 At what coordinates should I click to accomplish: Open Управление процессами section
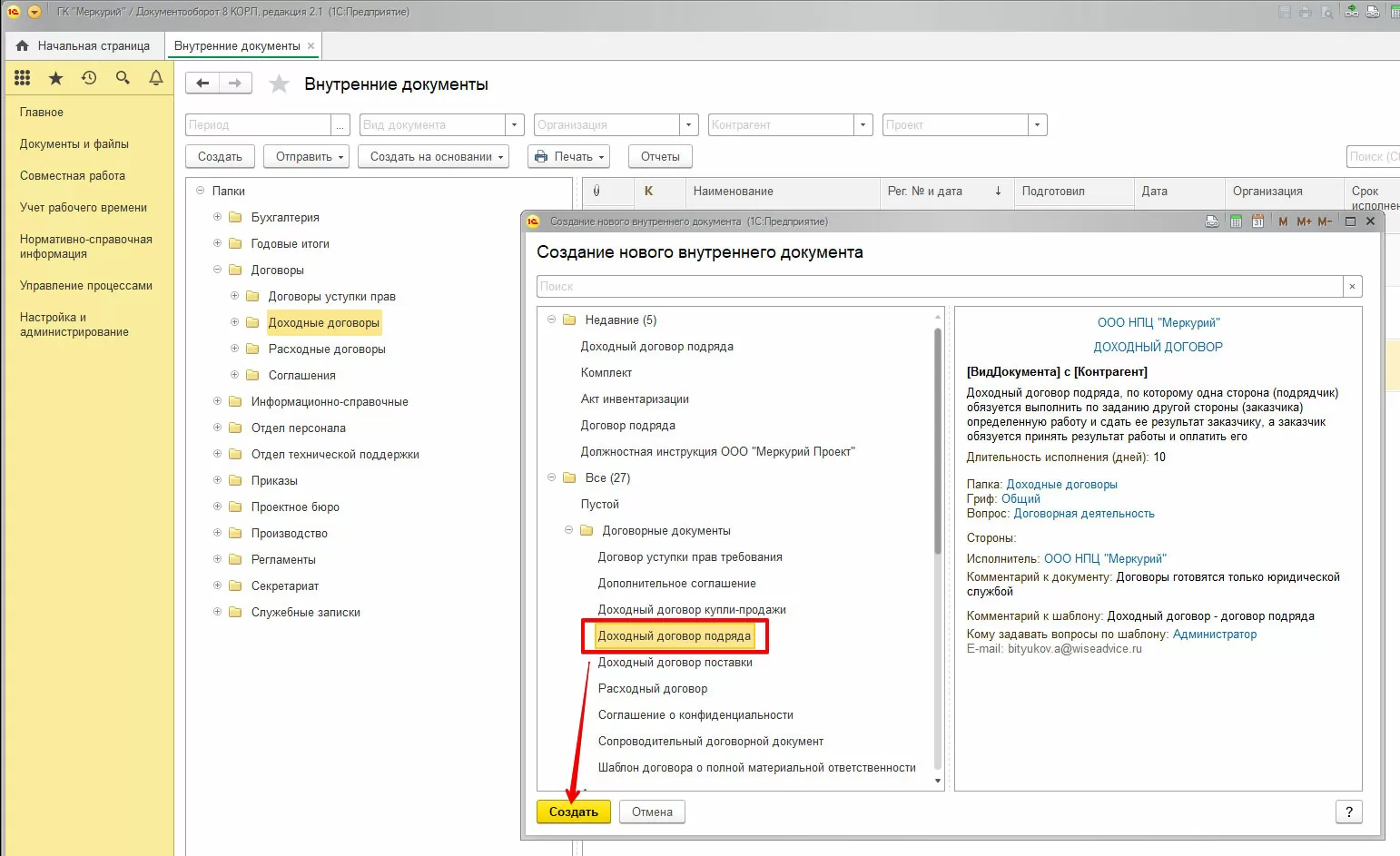tap(86, 286)
